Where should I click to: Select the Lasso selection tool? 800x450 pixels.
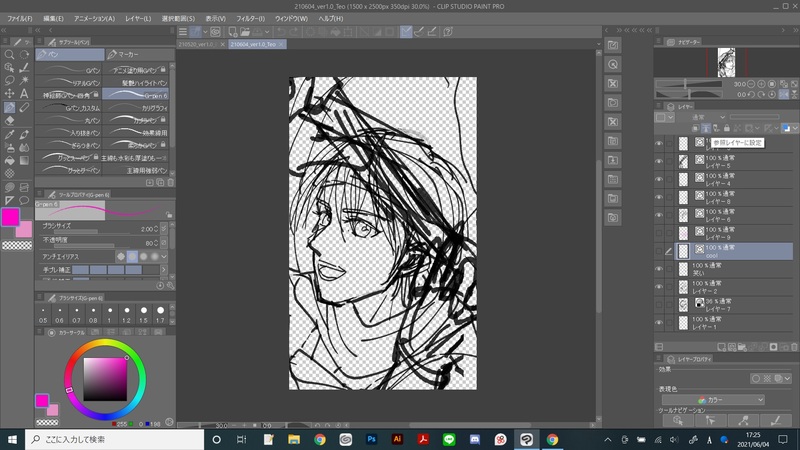tap(9, 81)
